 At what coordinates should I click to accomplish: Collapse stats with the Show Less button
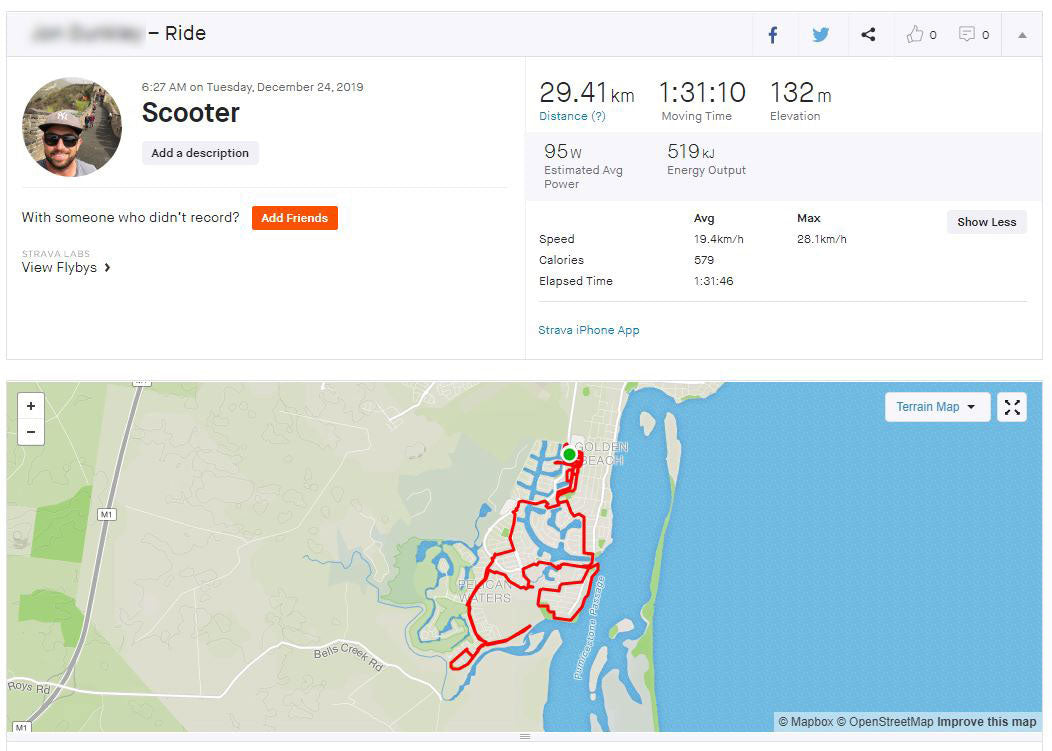pos(986,221)
